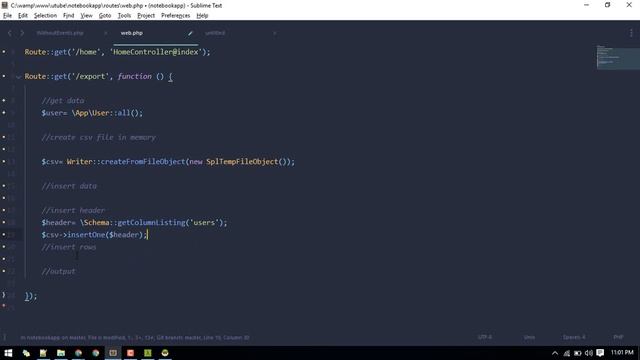Click the minimap preview at top right

[x=618, y=57]
